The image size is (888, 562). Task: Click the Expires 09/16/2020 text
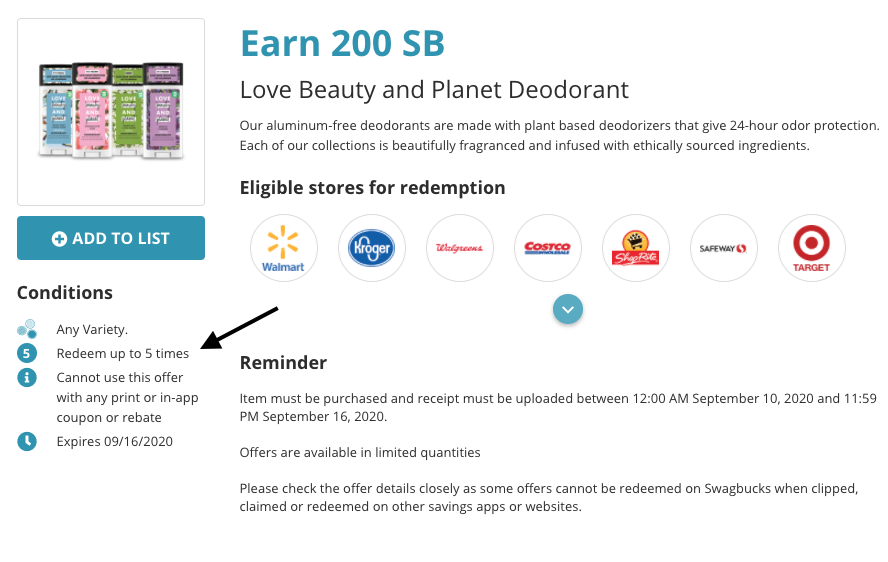(x=115, y=441)
